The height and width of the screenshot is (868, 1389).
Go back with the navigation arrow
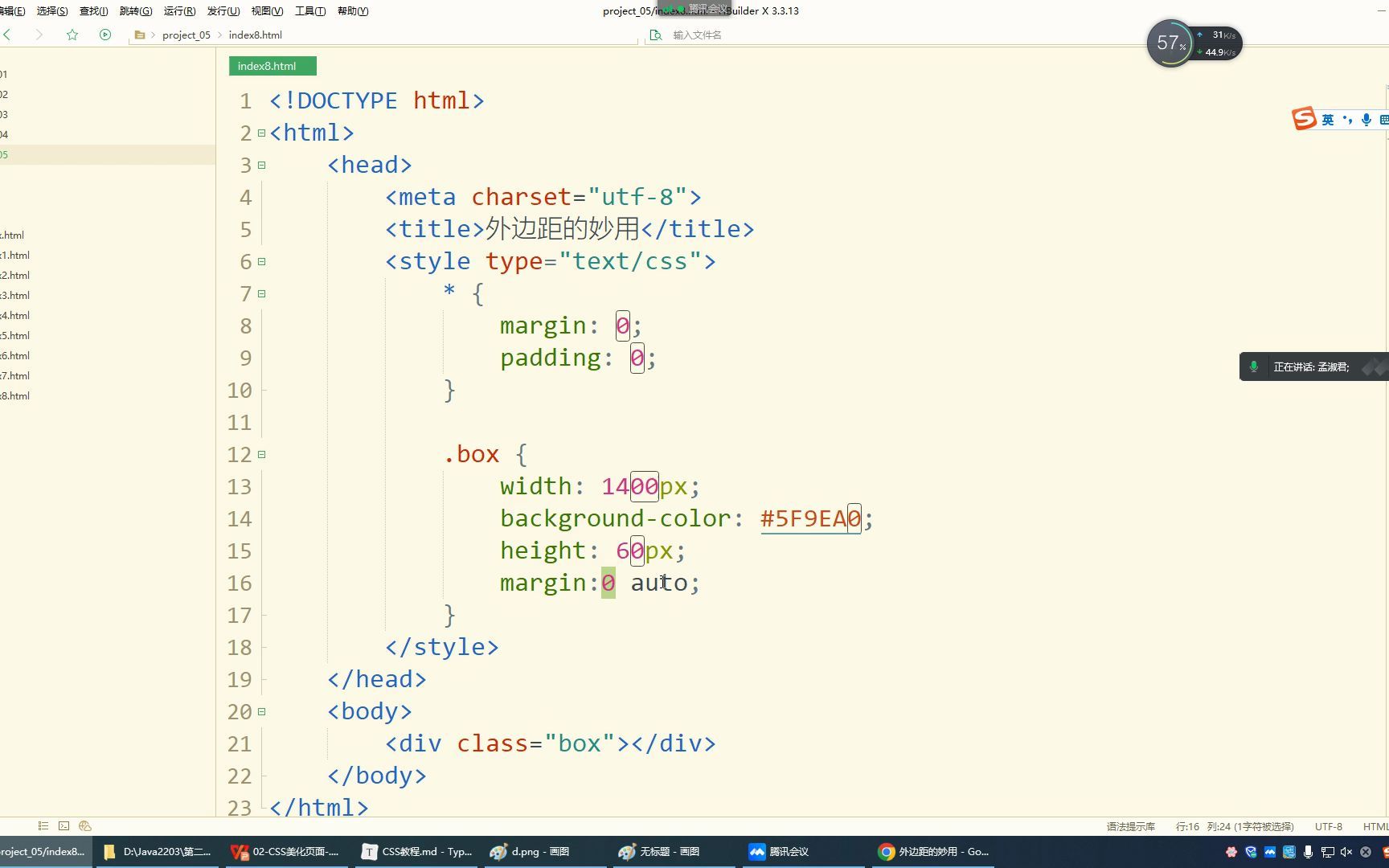7,35
